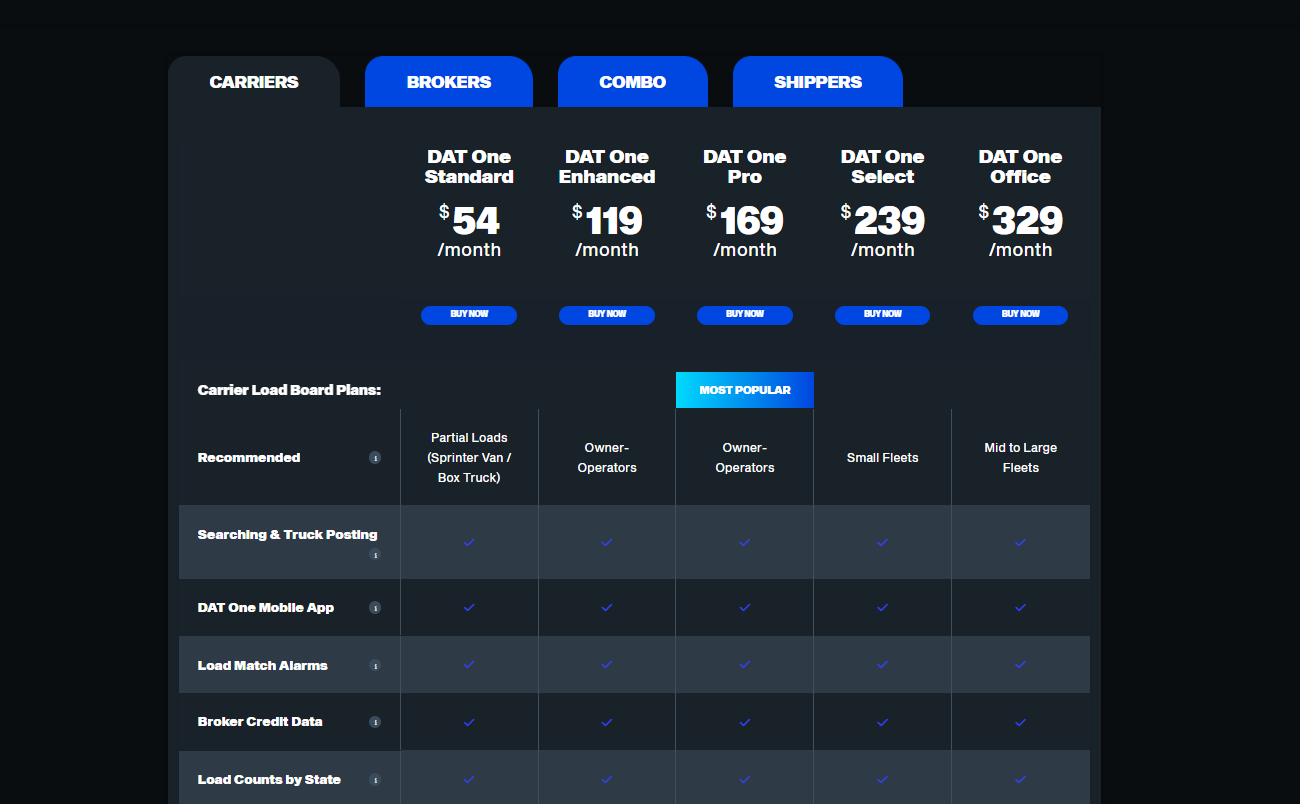Click the $329 /month price

1021,231
